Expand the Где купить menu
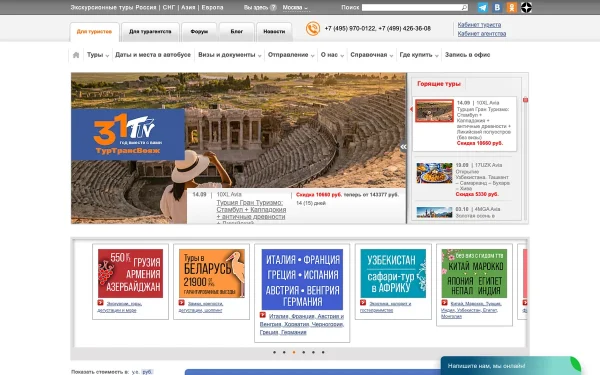 point(419,55)
